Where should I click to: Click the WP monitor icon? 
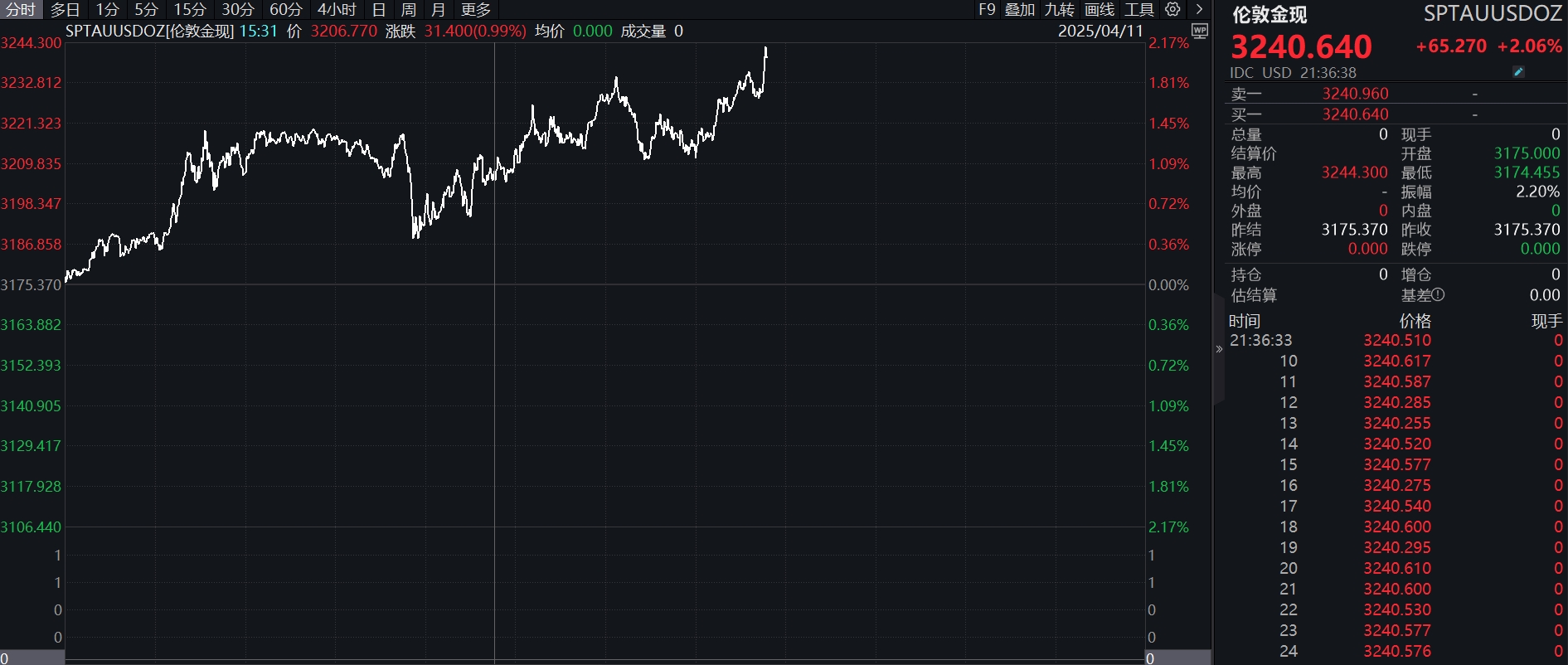tap(1199, 31)
